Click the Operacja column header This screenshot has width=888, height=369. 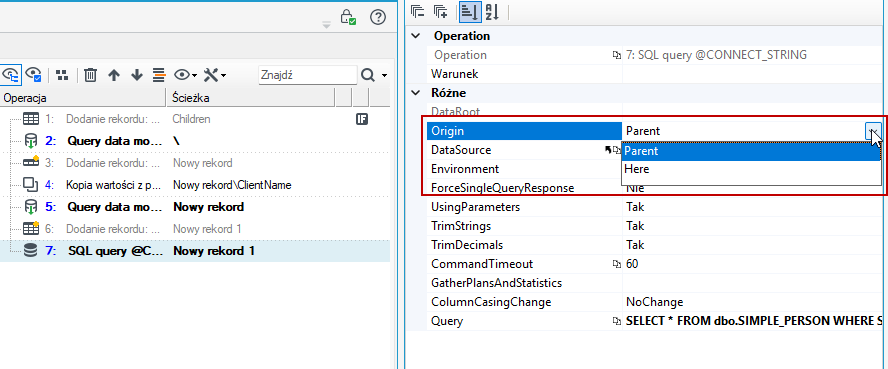click(83, 98)
